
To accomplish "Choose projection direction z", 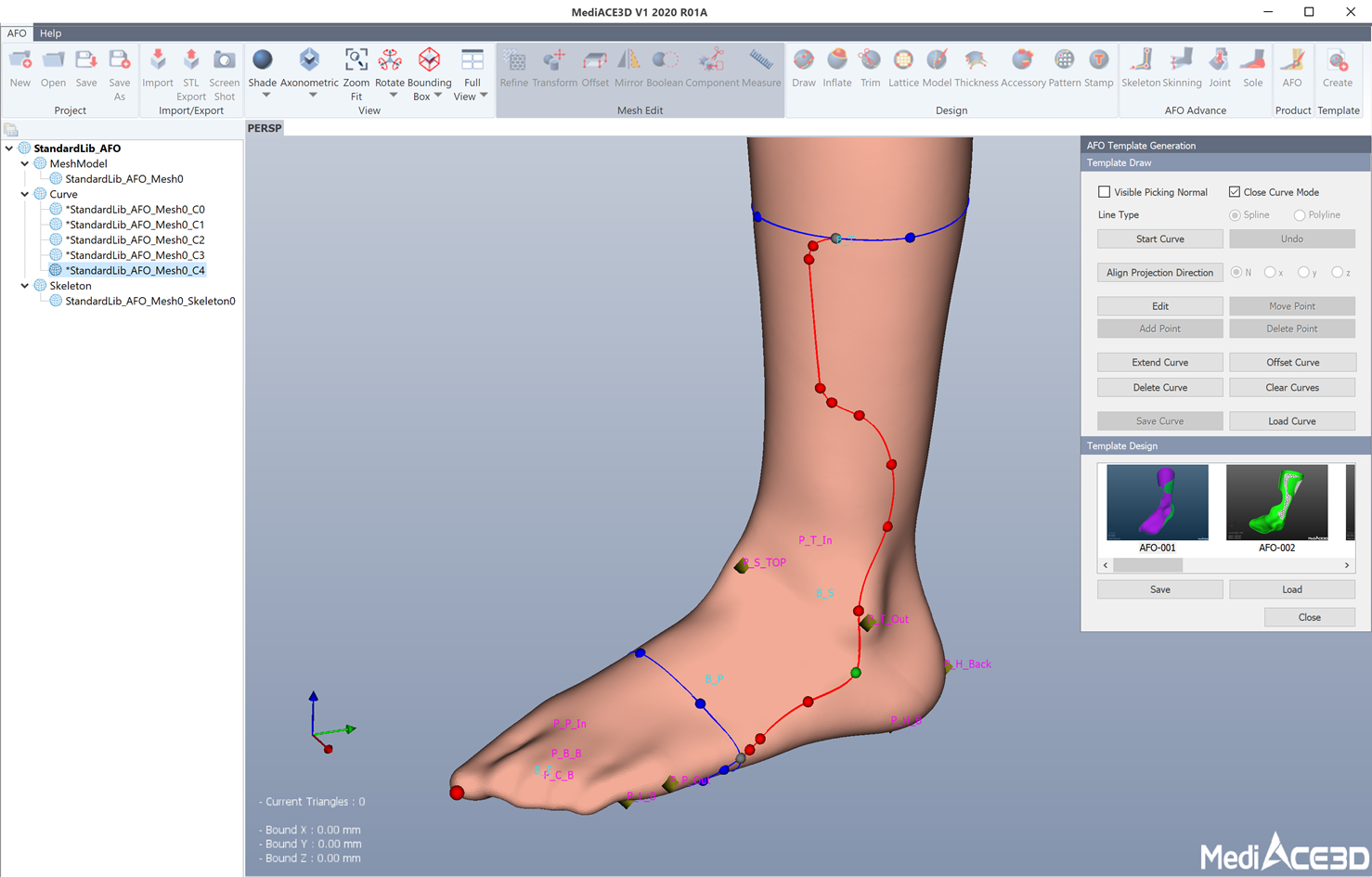I will pos(1338,273).
